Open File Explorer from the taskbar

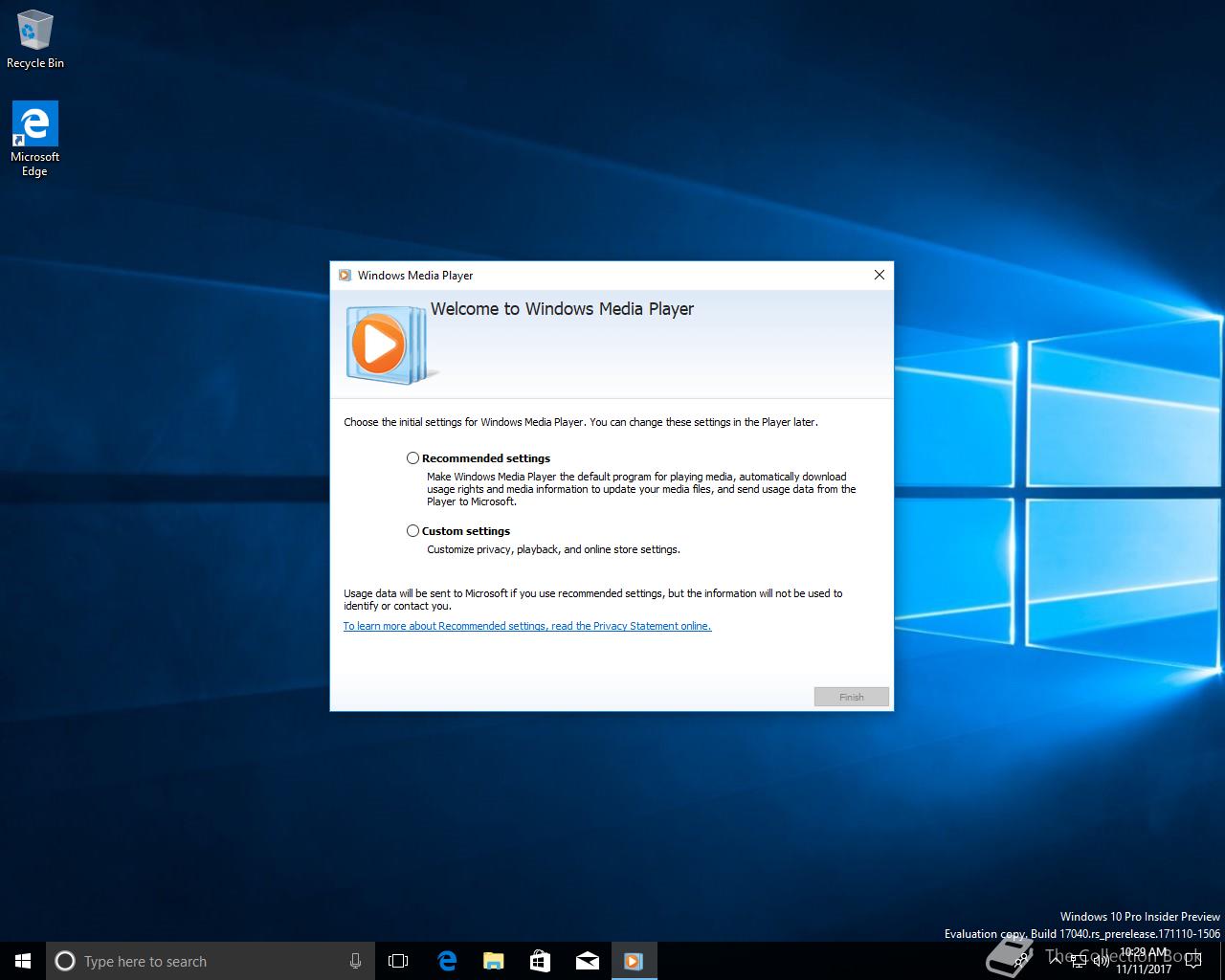493,961
